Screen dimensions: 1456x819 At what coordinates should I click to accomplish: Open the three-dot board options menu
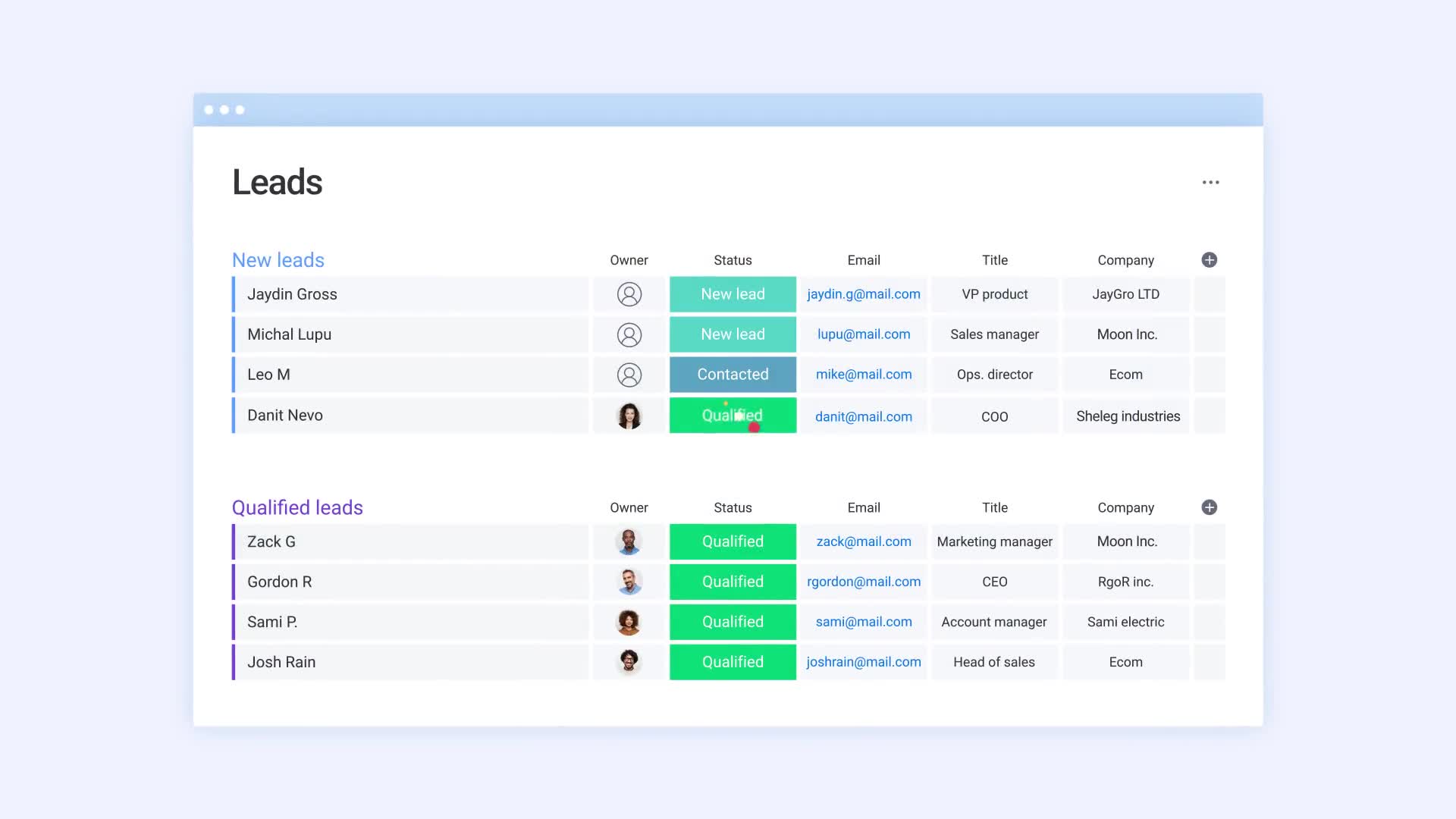tap(1210, 182)
